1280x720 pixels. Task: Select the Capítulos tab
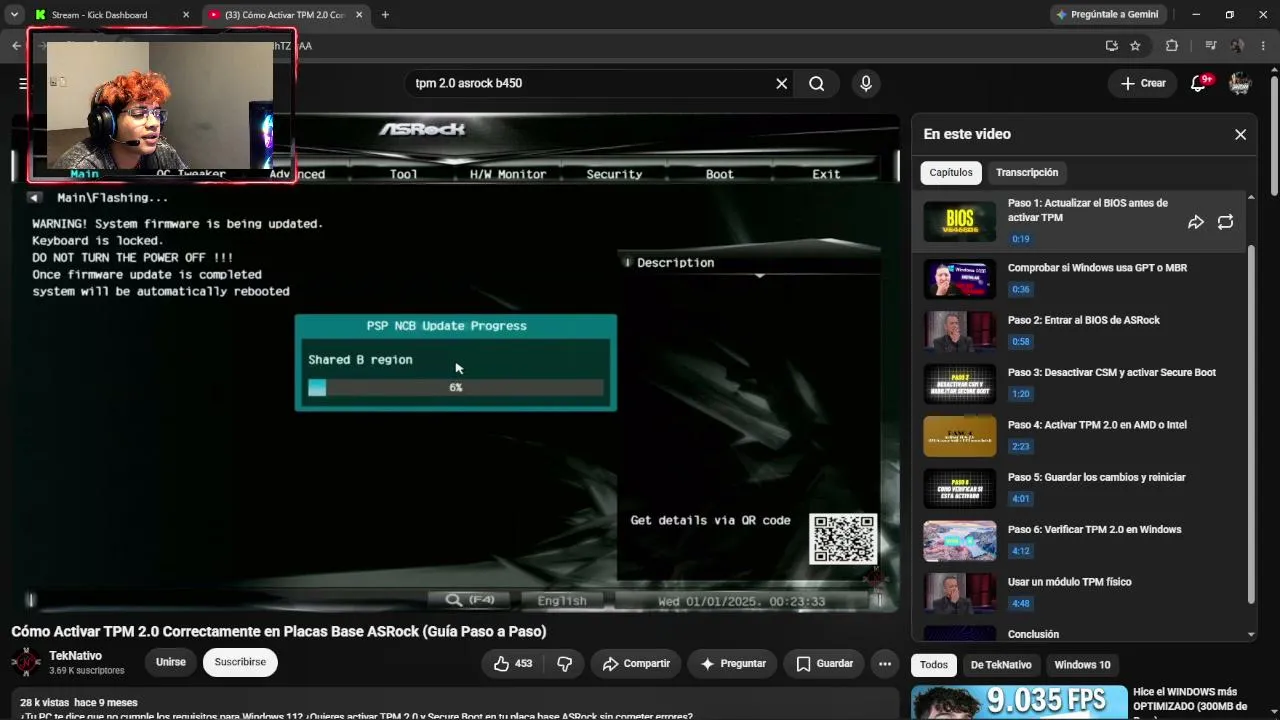pyautogui.click(x=951, y=172)
